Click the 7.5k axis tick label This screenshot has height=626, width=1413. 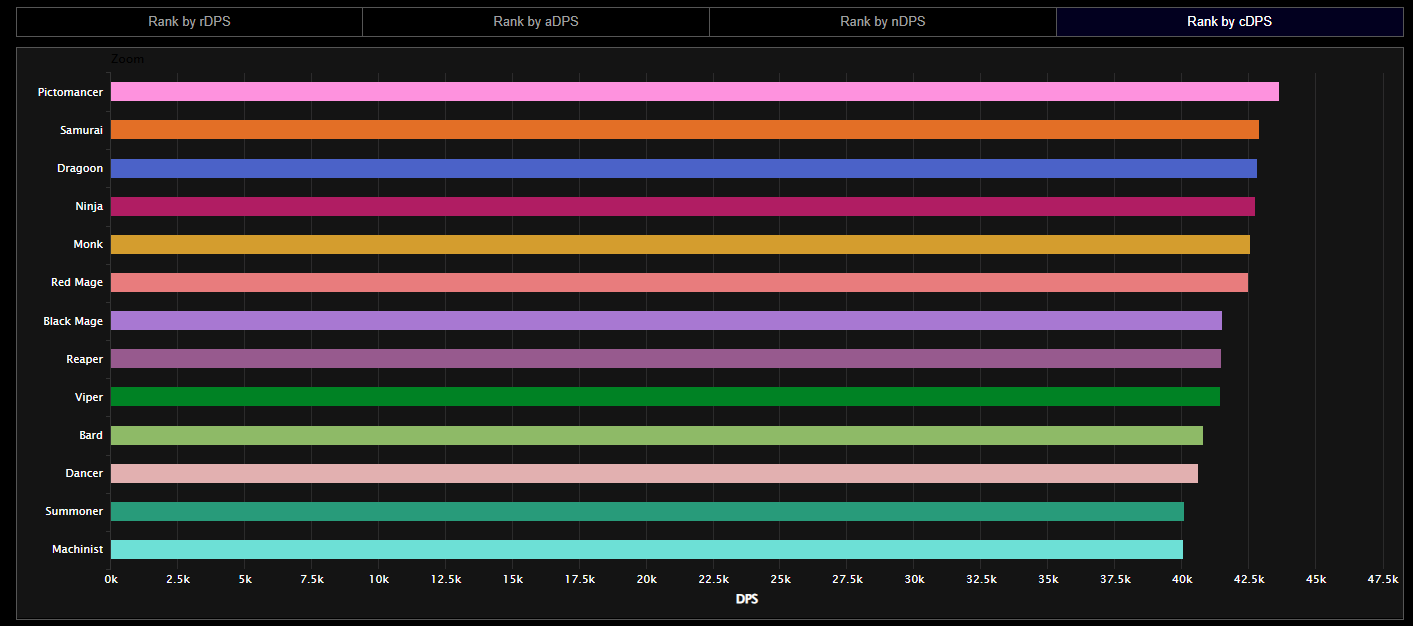pos(312,580)
